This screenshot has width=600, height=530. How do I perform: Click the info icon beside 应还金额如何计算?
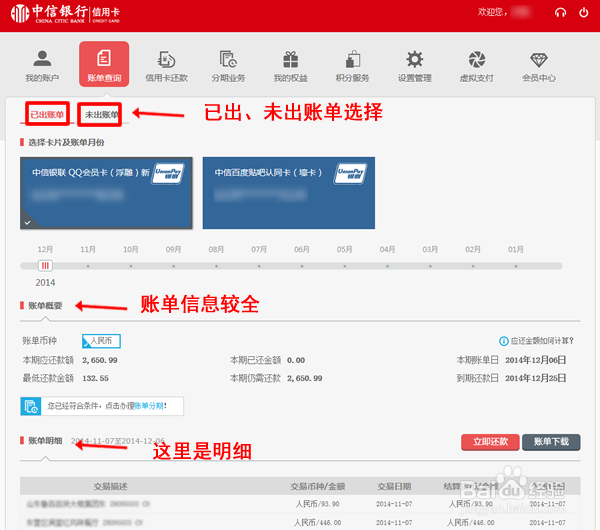(504, 341)
